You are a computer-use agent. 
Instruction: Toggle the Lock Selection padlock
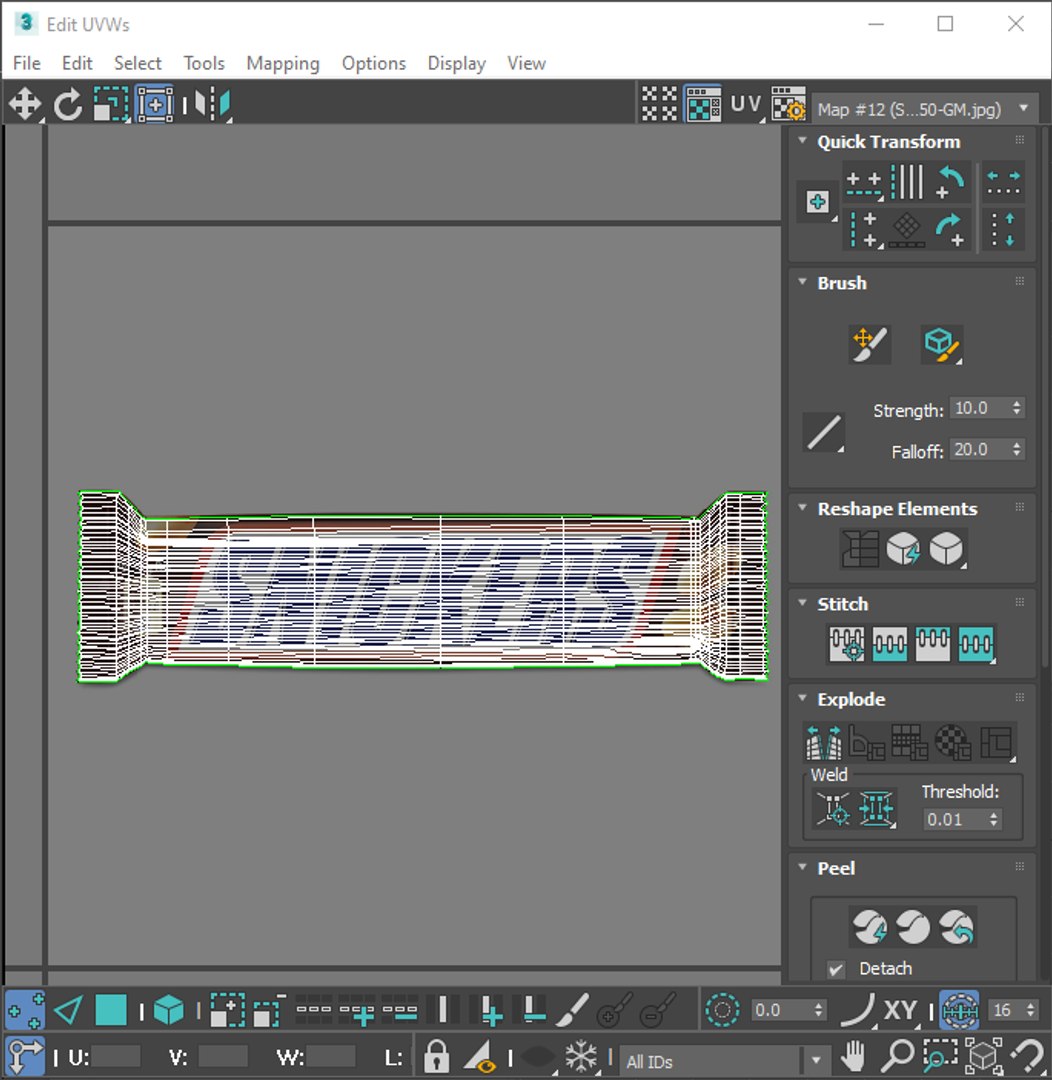tap(436, 1056)
